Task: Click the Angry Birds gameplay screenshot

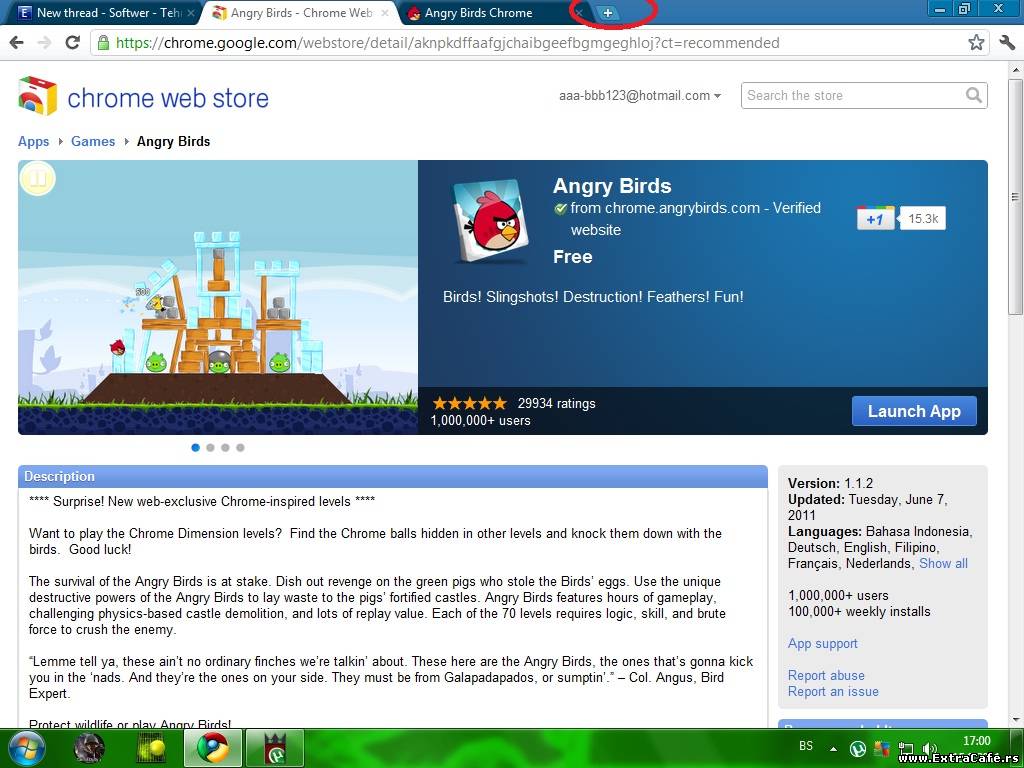Action: 218,297
